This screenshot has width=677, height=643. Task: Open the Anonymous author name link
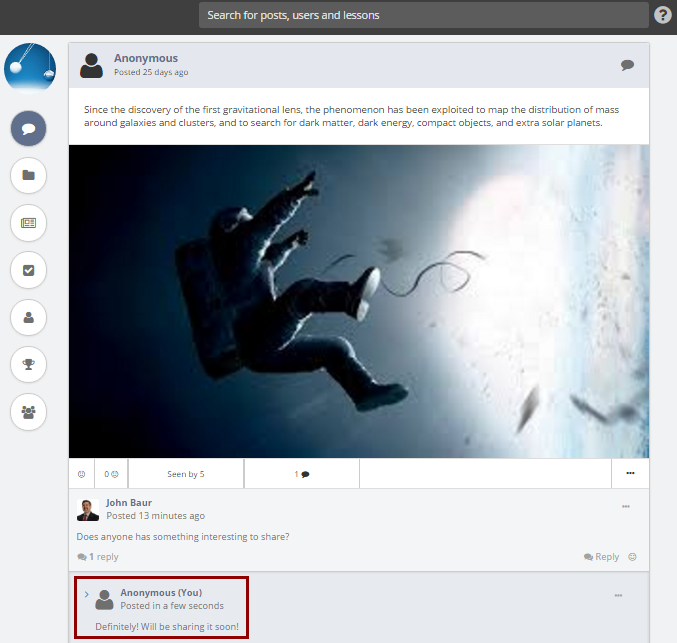tap(146, 58)
